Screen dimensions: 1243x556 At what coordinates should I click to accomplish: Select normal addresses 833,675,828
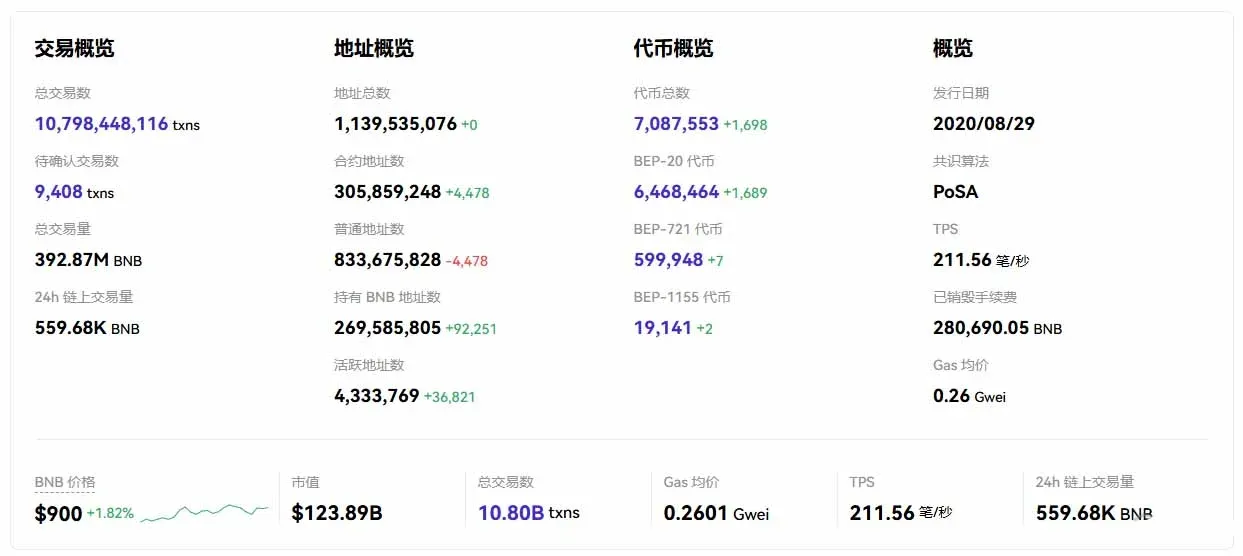[387, 260]
